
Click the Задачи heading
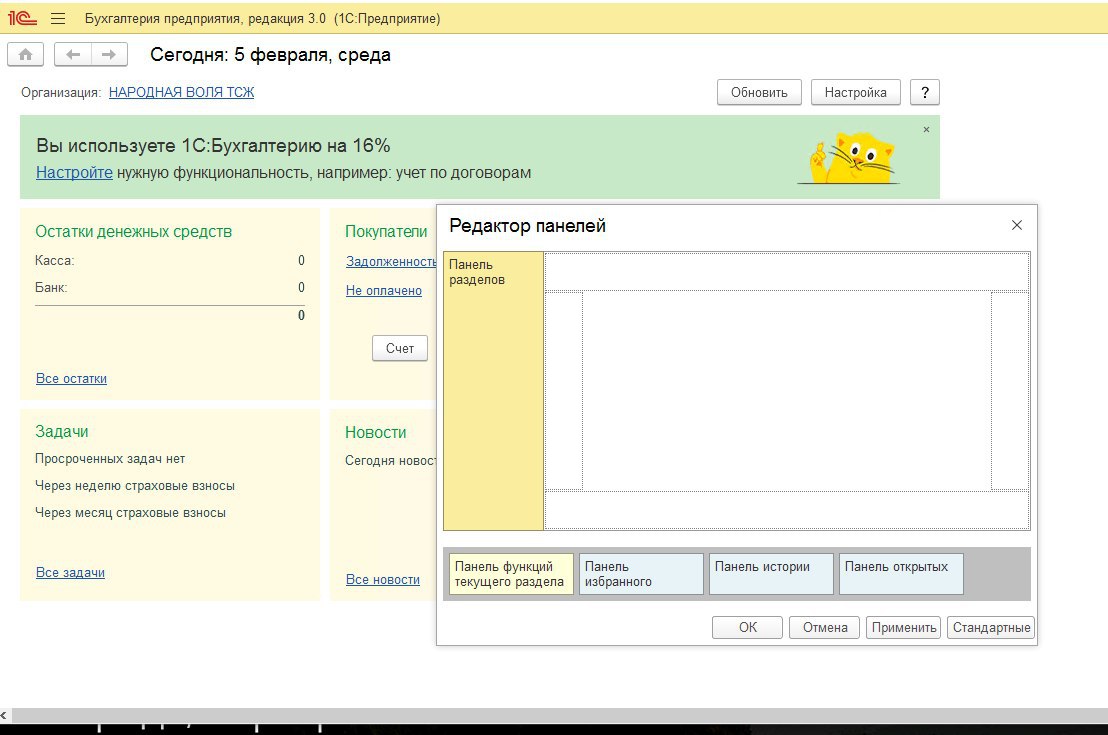(62, 431)
